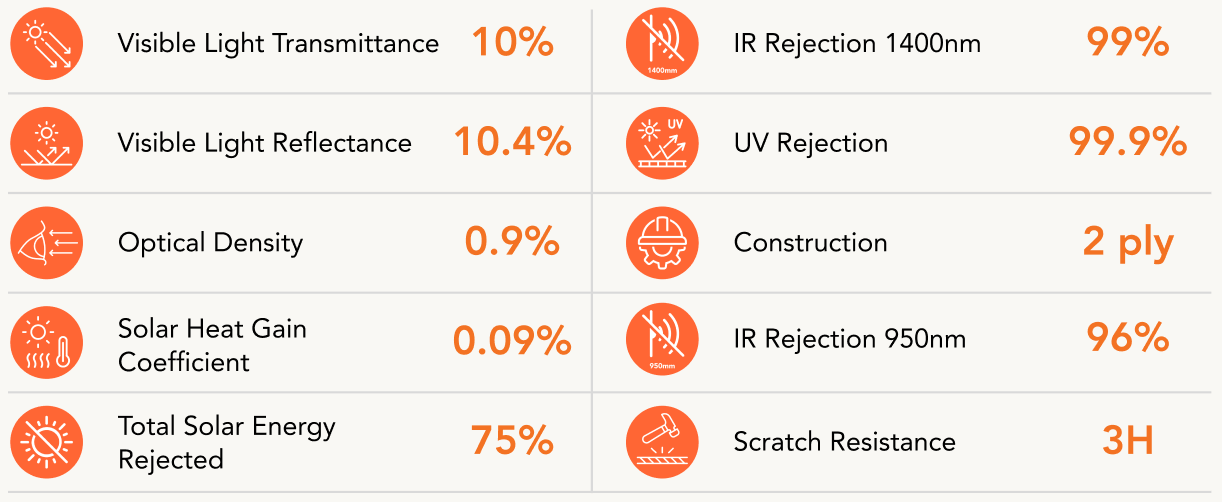
Task: Click the Optical Density eye icon
Action: 47,243
